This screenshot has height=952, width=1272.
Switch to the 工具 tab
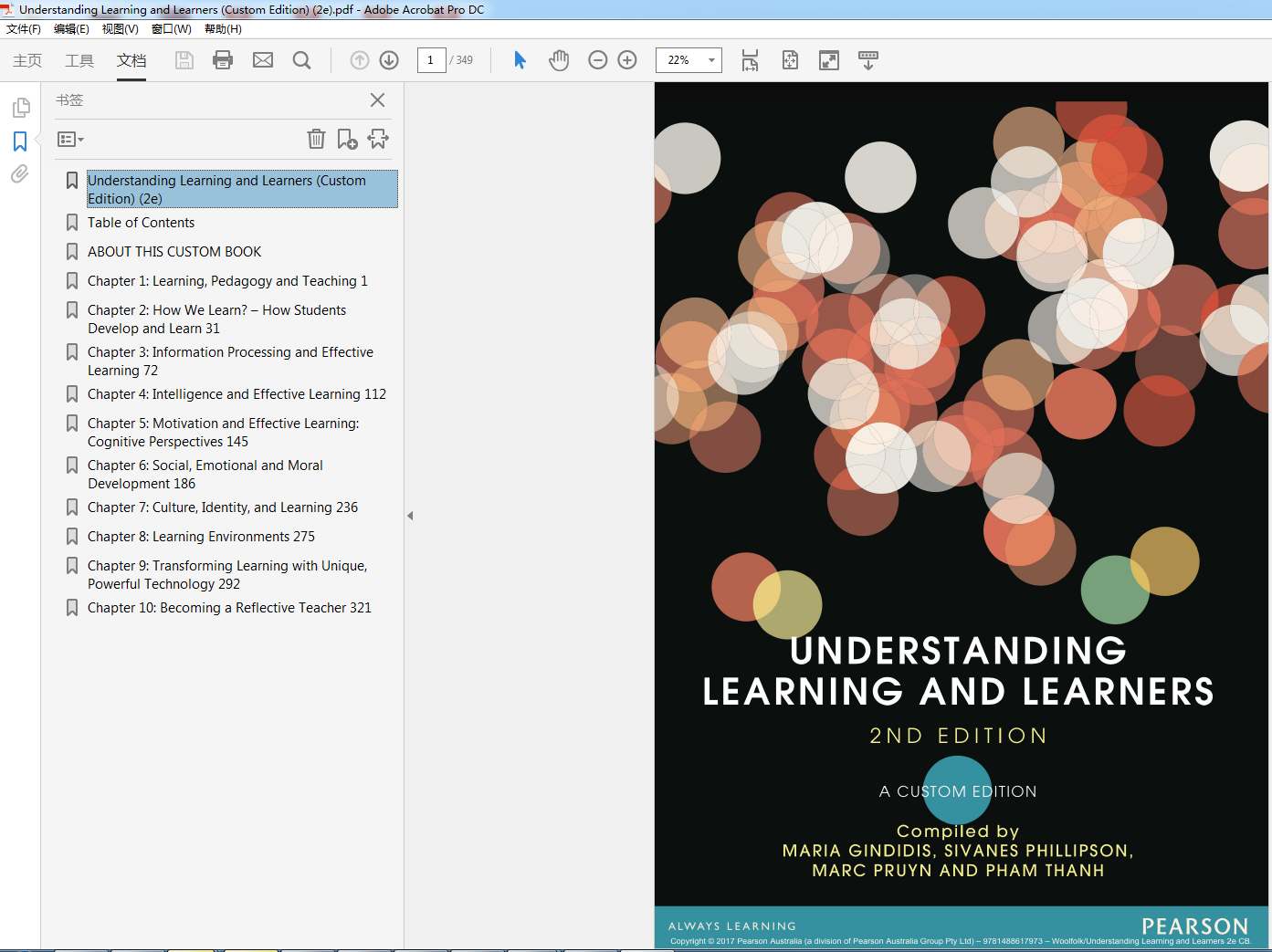click(79, 60)
